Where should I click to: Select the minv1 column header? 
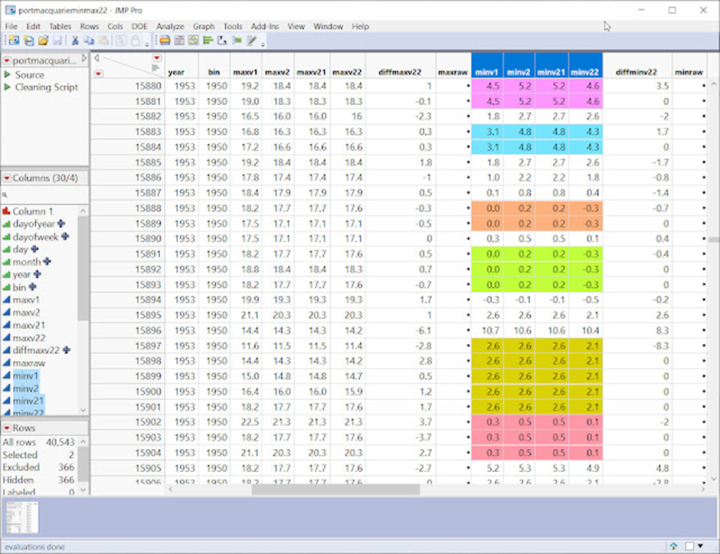coord(486,72)
